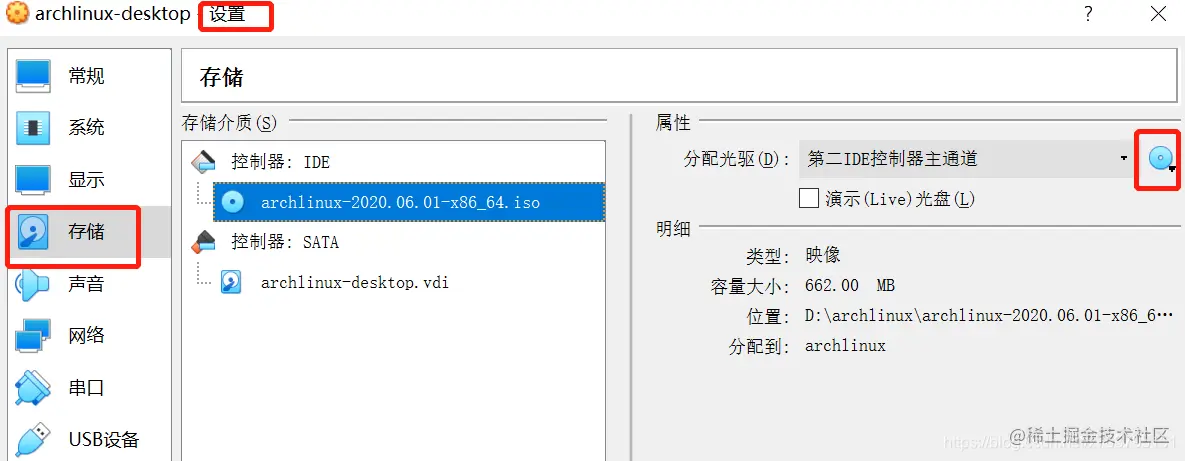Select the 控制器: SATA tree node

tap(286, 243)
